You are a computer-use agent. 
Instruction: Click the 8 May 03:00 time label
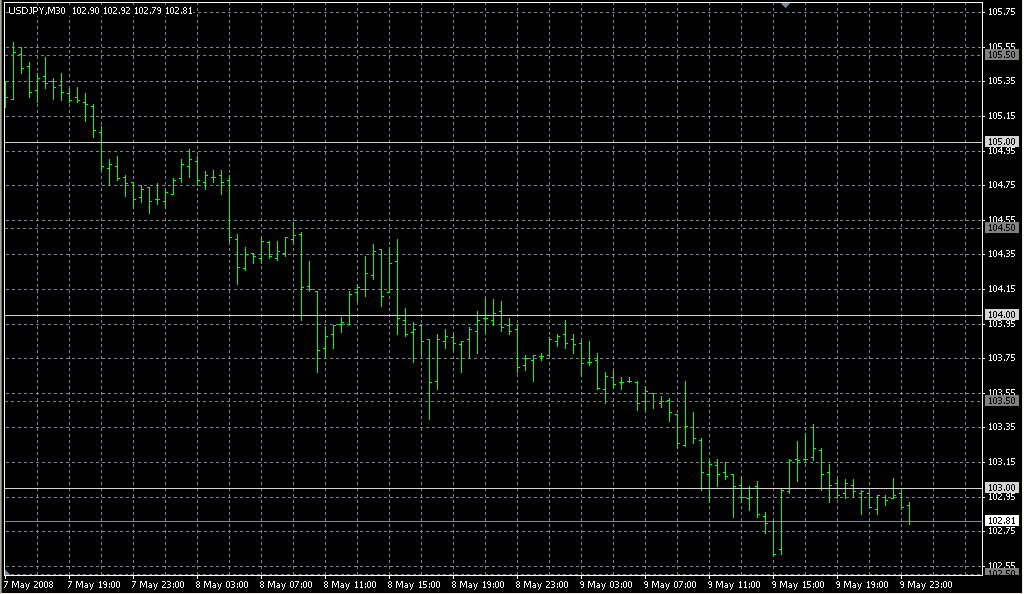220,584
